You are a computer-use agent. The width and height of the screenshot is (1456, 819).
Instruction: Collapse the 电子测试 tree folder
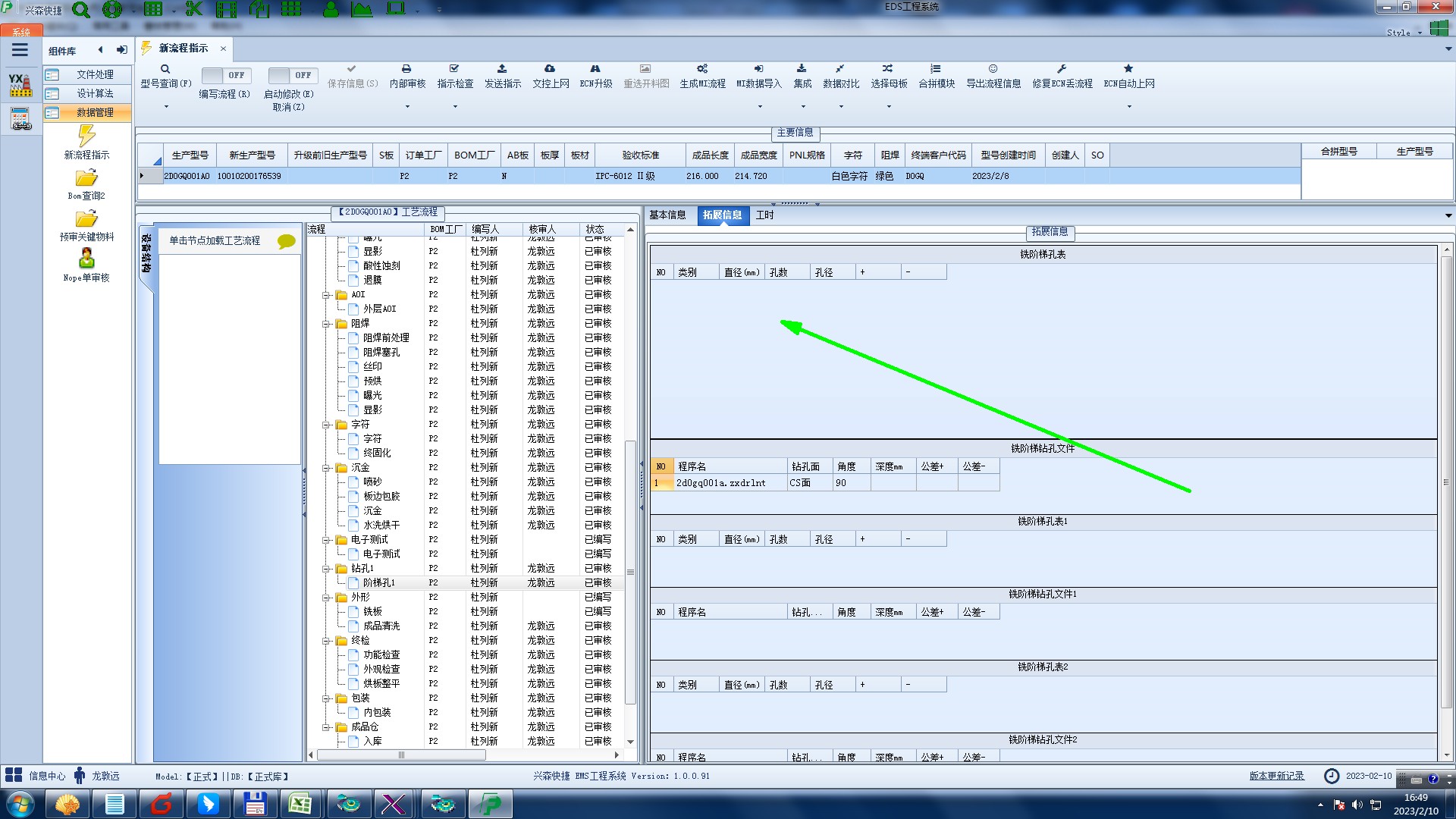(326, 540)
